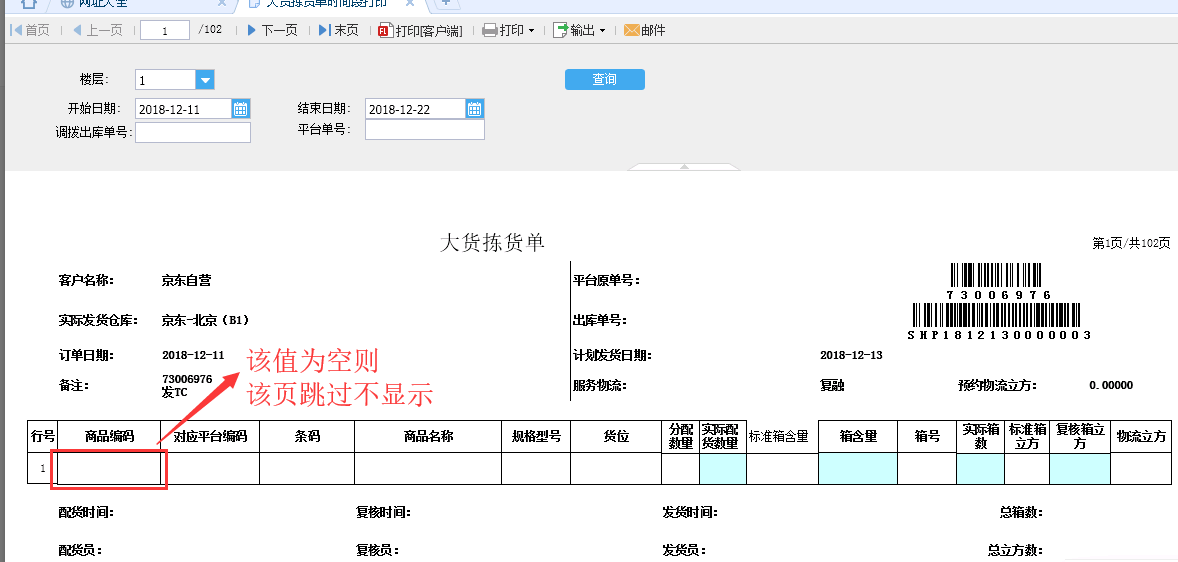1178x562 pixels.
Task: Click the home icon tab
Action: point(30,4)
